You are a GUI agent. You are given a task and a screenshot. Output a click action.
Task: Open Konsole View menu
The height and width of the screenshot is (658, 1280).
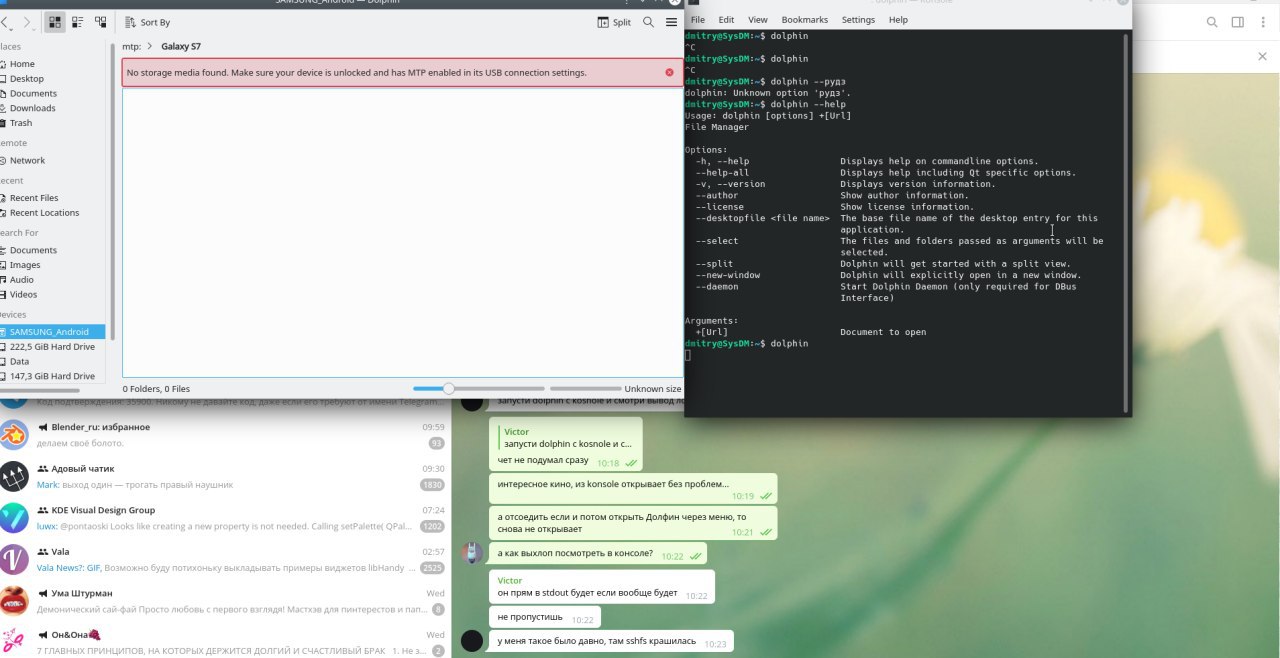(x=758, y=20)
